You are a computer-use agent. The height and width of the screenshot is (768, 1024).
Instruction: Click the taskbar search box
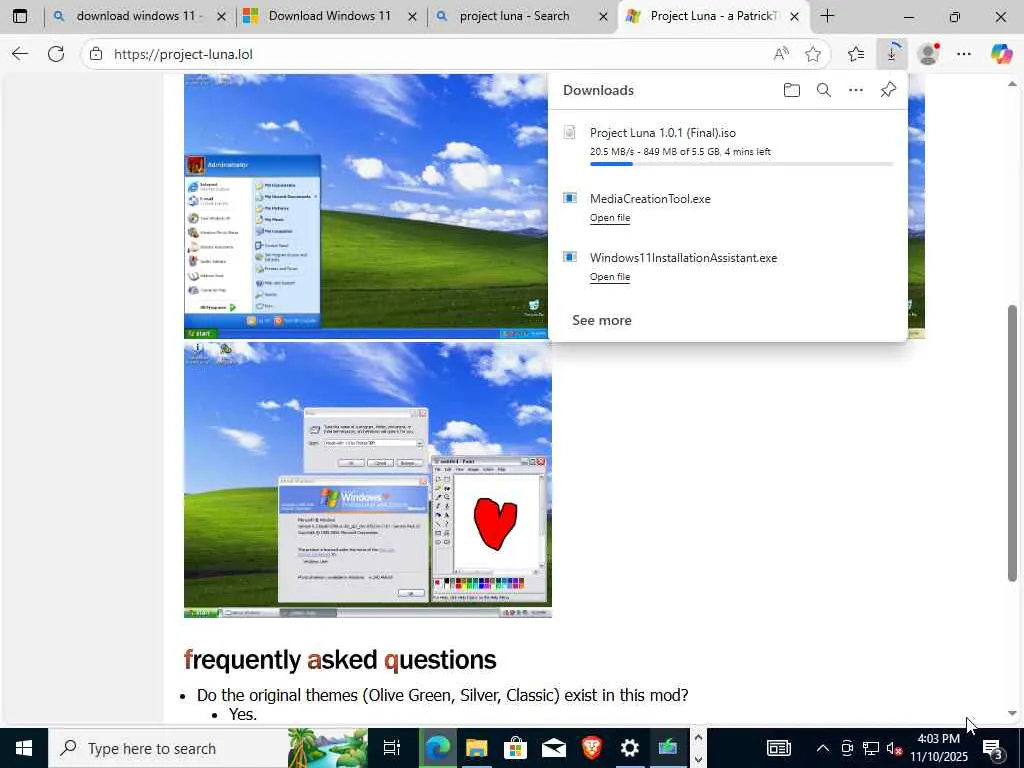(208, 748)
